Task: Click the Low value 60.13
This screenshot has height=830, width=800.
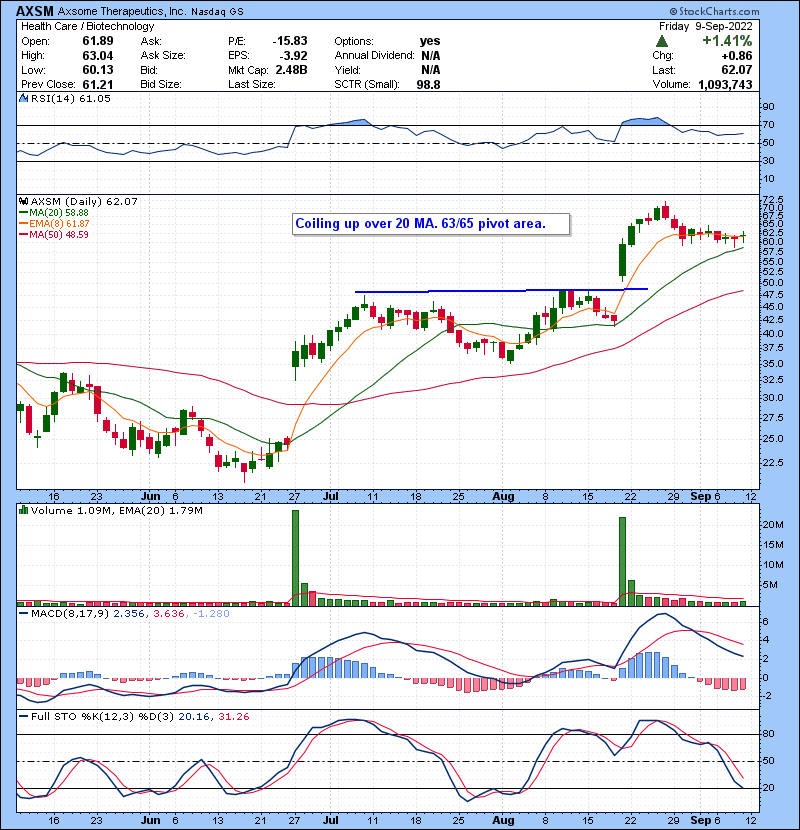Action: tap(97, 70)
